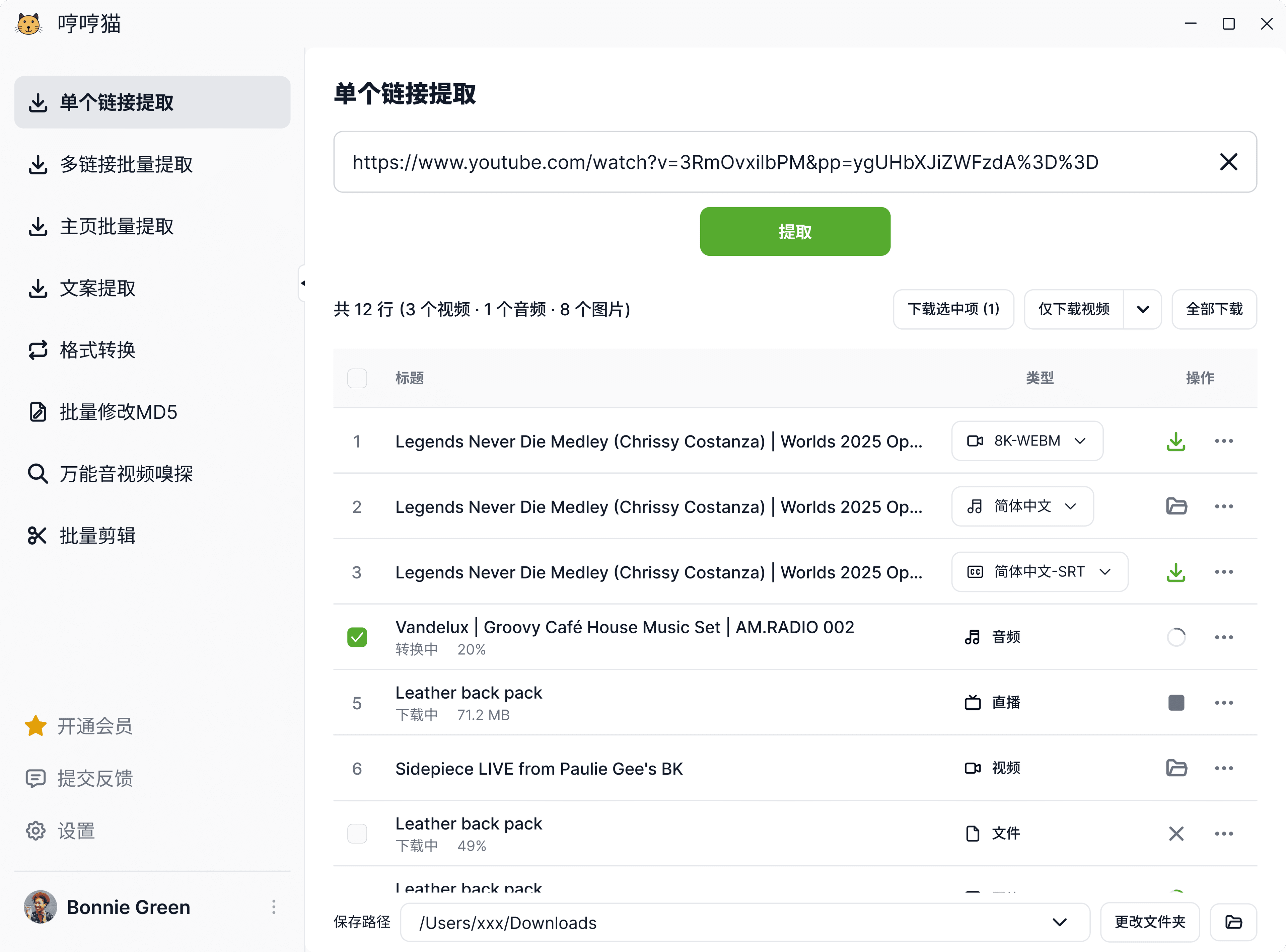The height and width of the screenshot is (952, 1286).
Task: Open 主页批量提取 in sidebar
Action: coord(152,227)
